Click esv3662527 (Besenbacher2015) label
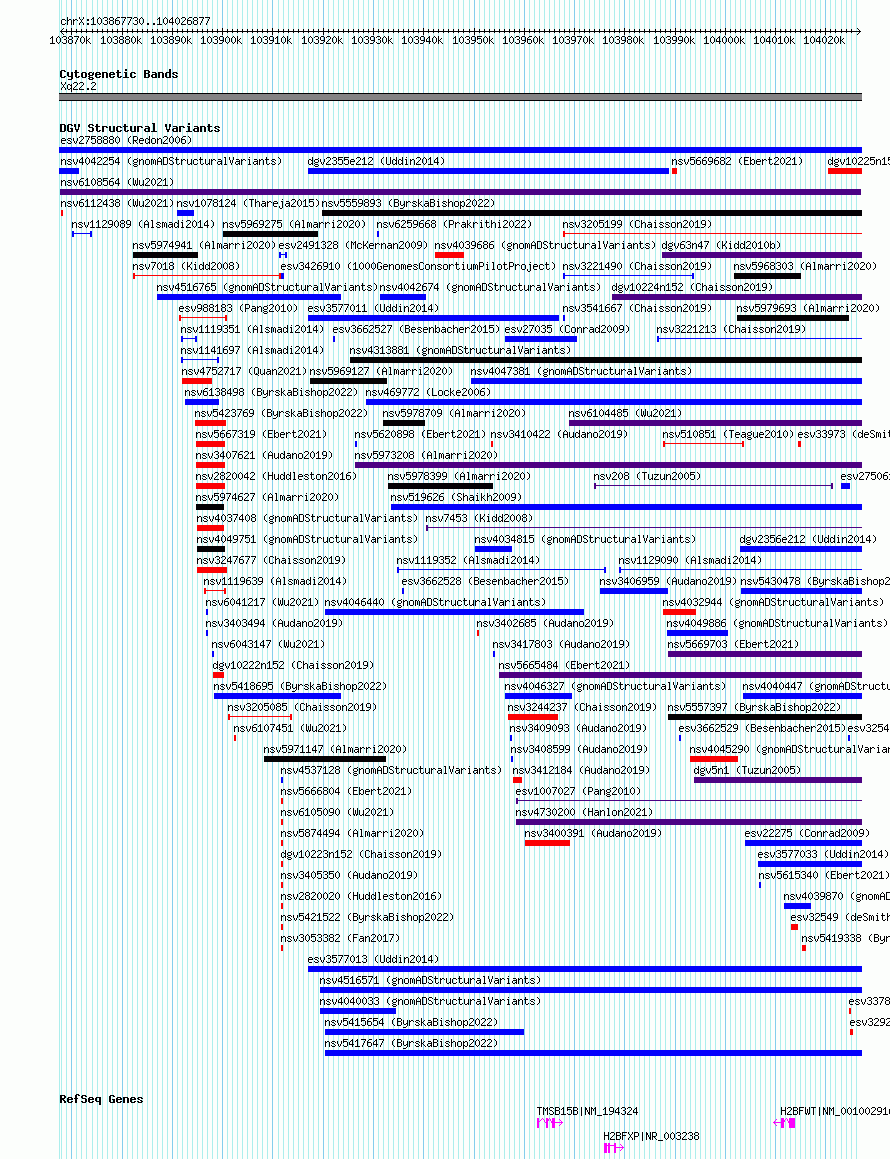This screenshot has height=1159, width=890. 416,329
